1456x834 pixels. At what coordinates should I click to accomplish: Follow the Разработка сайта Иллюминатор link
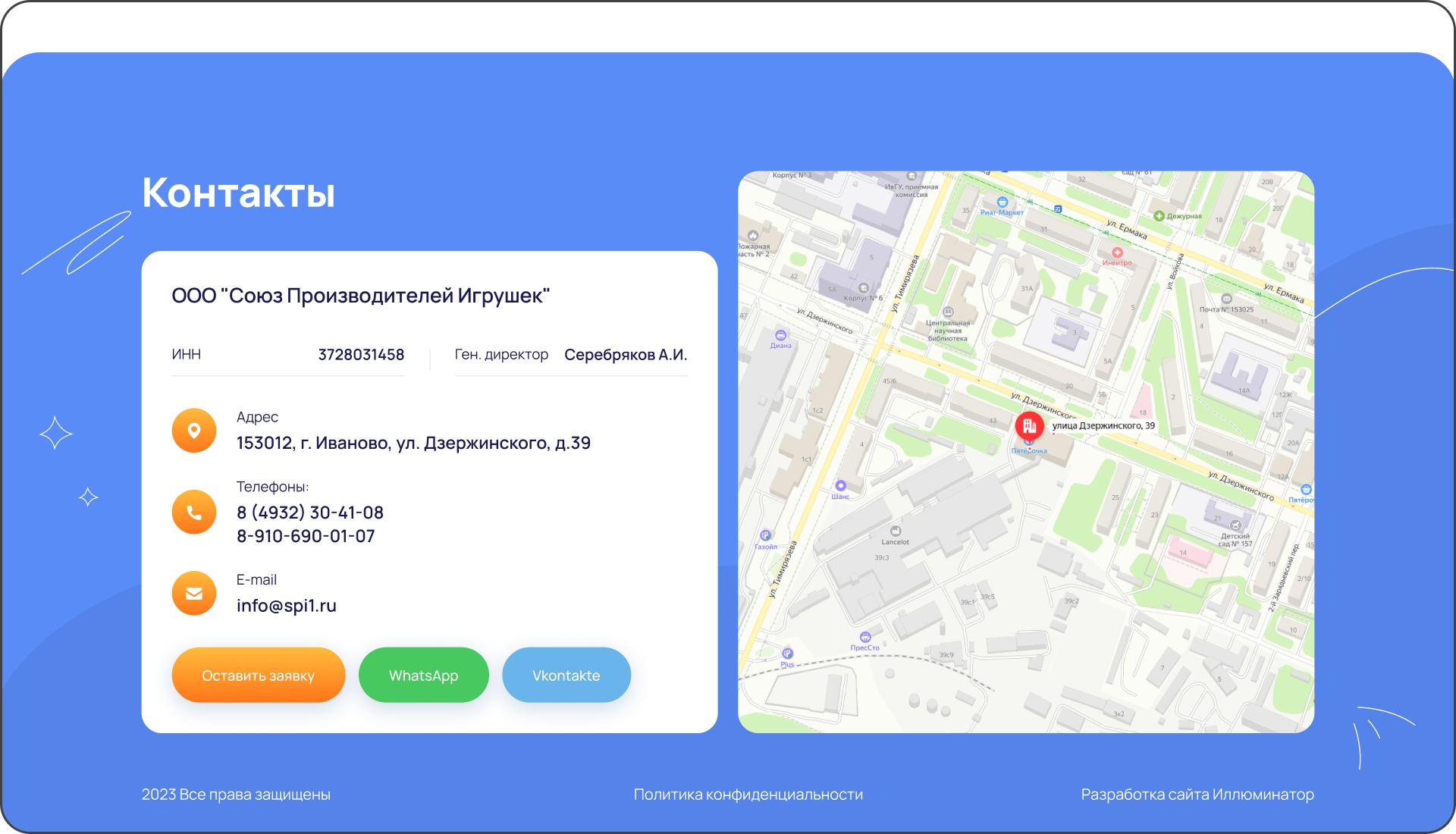click(x=1197, y=795)
